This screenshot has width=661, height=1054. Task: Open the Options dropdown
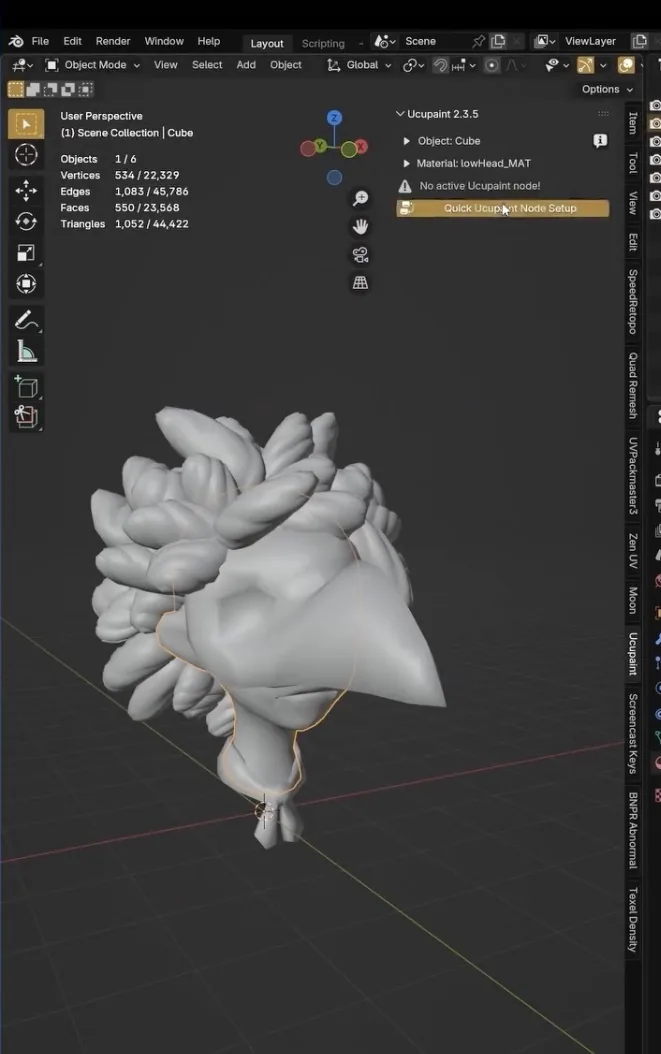pos(607,89)
